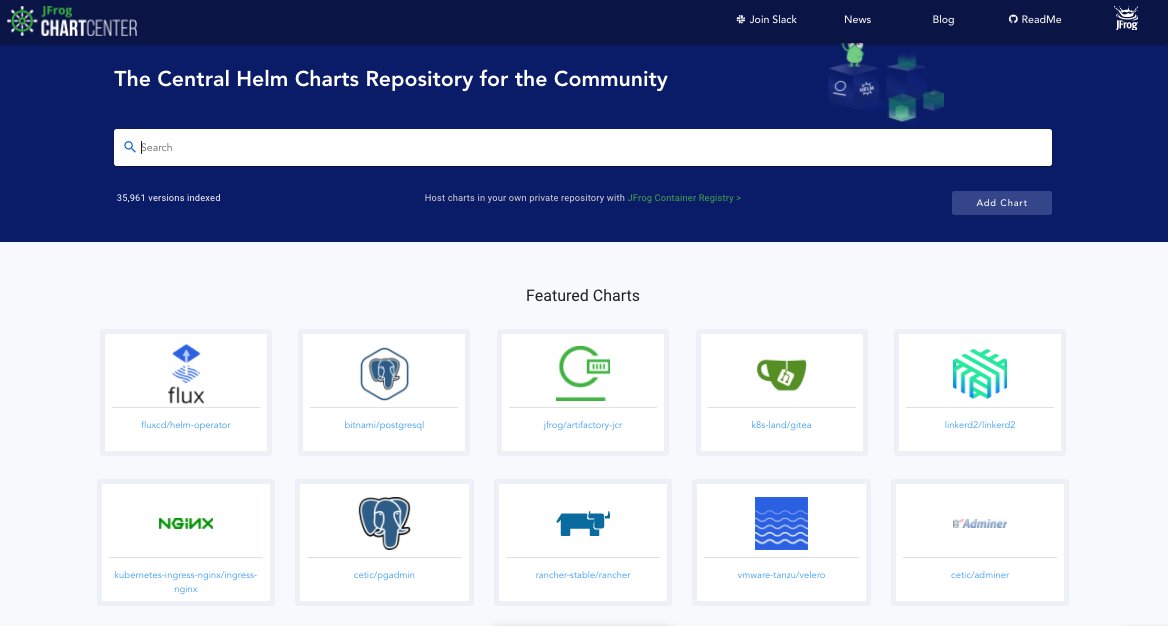Image resolution: width=1168 pixels, height=626 pixels.
Task: Click the Artifactory JCR green logo
Action: (583, 373)
